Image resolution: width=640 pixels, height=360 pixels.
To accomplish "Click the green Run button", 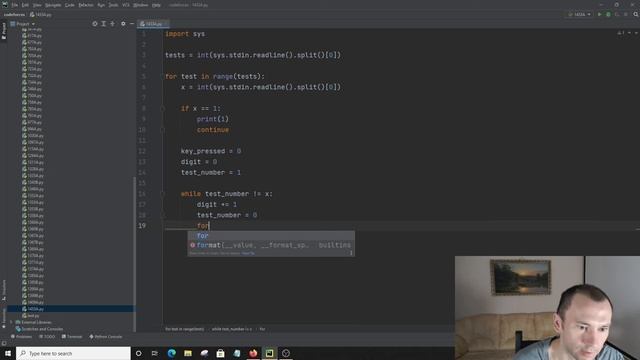I will (600, 15).
